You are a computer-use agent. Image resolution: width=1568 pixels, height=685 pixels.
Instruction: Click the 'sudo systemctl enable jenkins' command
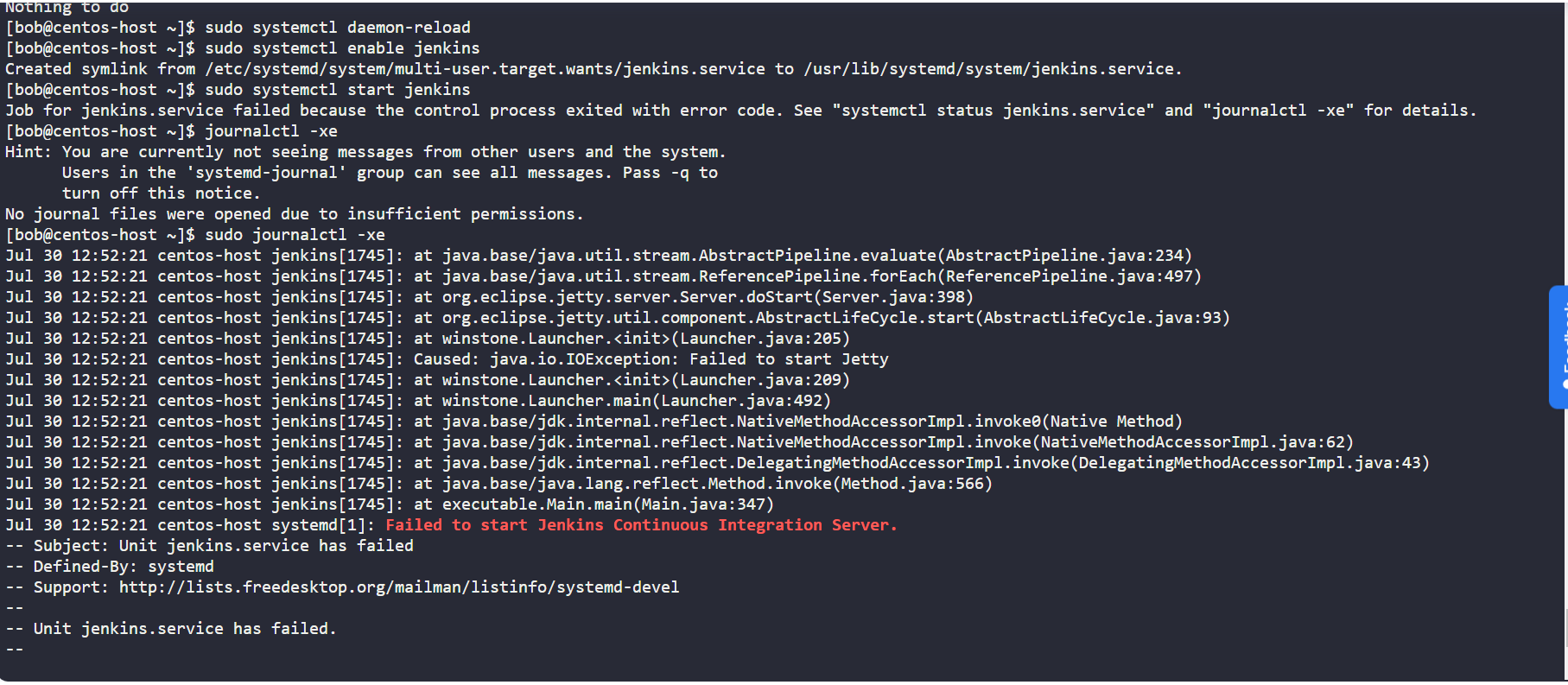click(x=341, y=48)
